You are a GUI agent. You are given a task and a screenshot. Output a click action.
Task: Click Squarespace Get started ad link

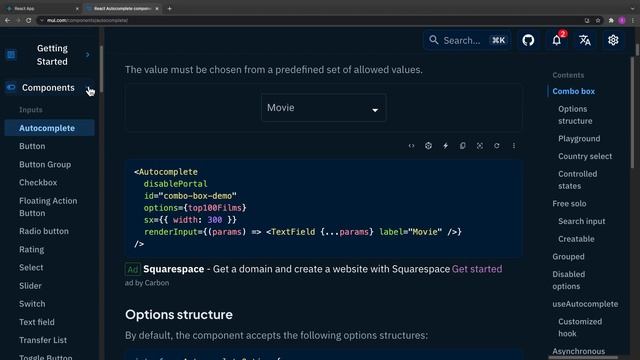[477, 269]
